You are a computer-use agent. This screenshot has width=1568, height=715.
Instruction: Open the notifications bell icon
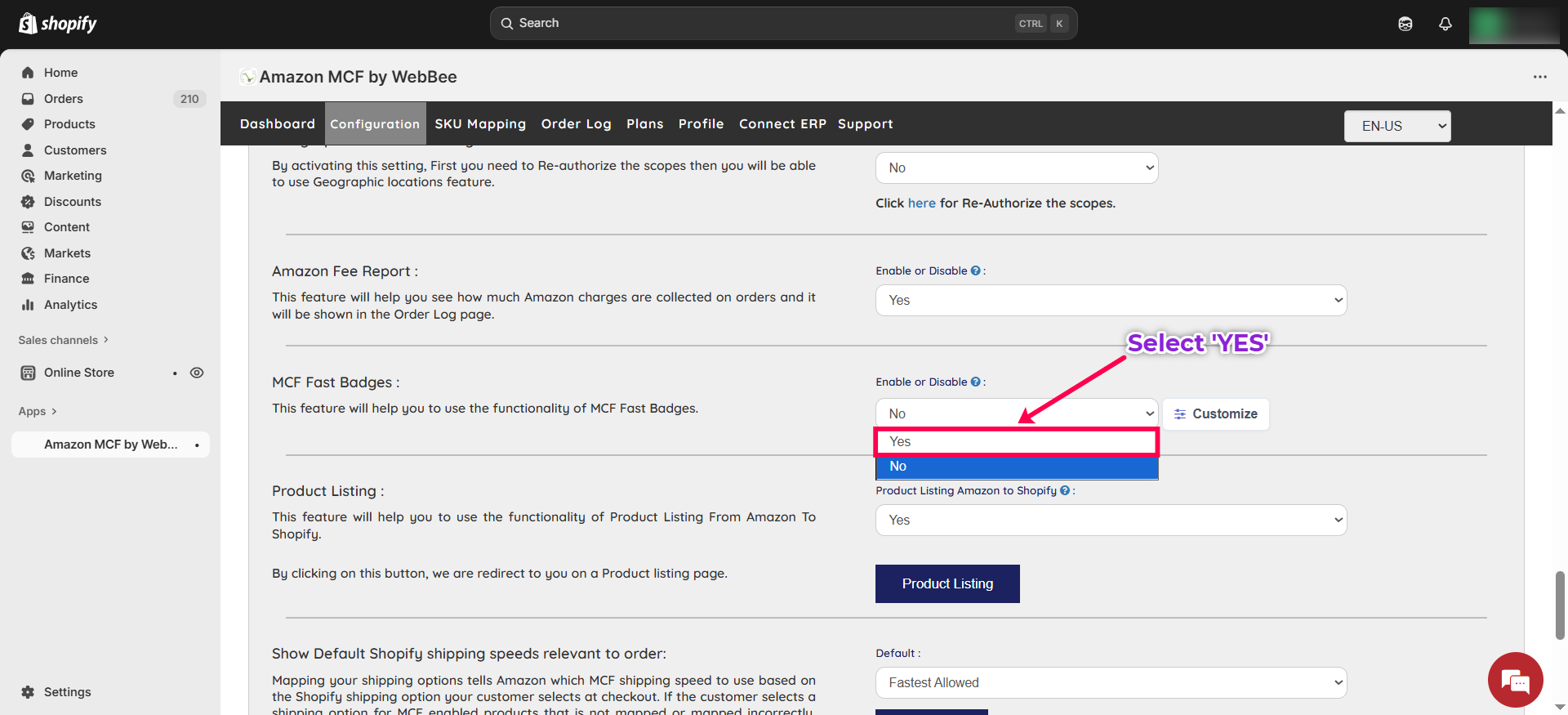tap(1445, 24)
